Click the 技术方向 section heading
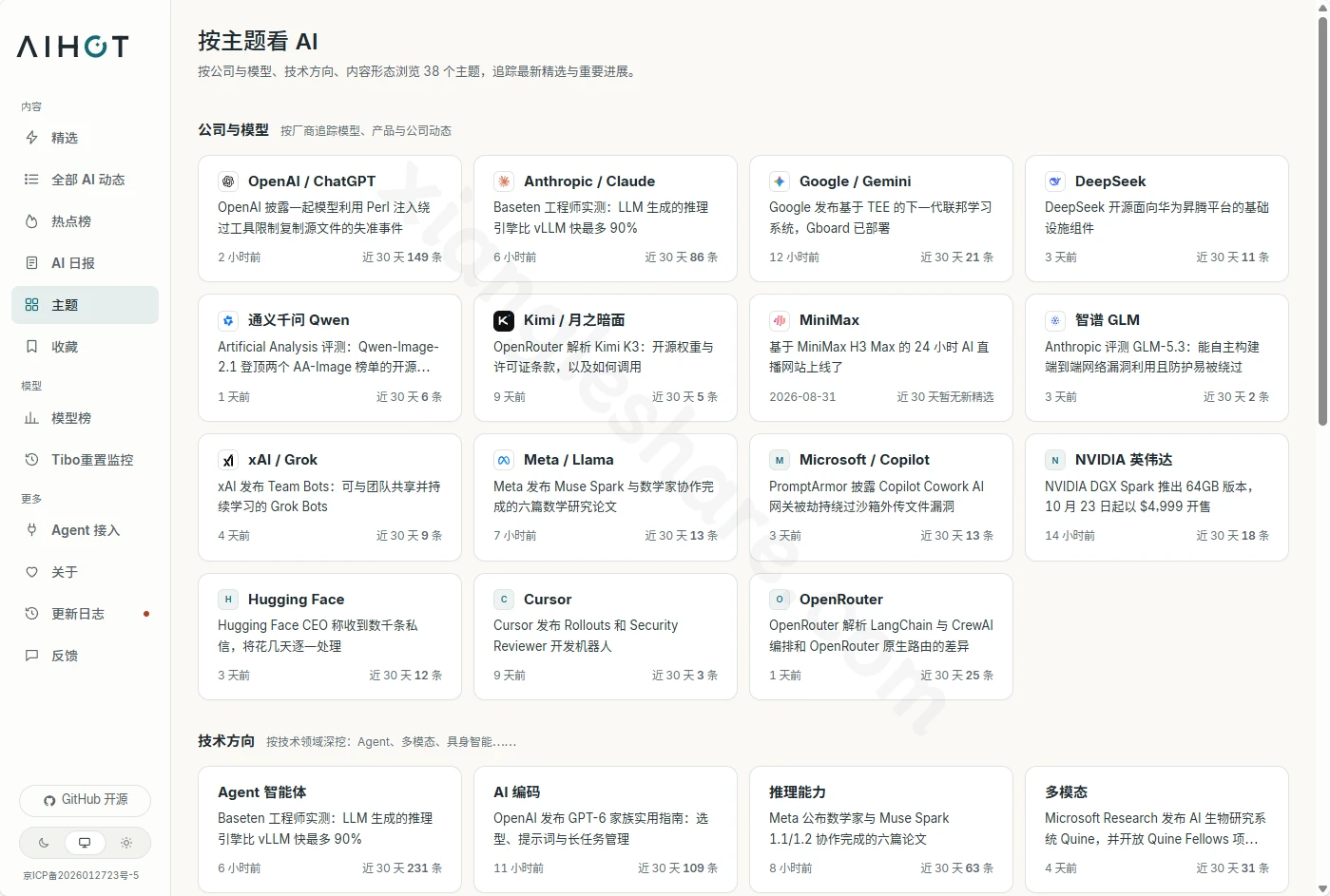 pyautogui.click(x=226, y=741)
